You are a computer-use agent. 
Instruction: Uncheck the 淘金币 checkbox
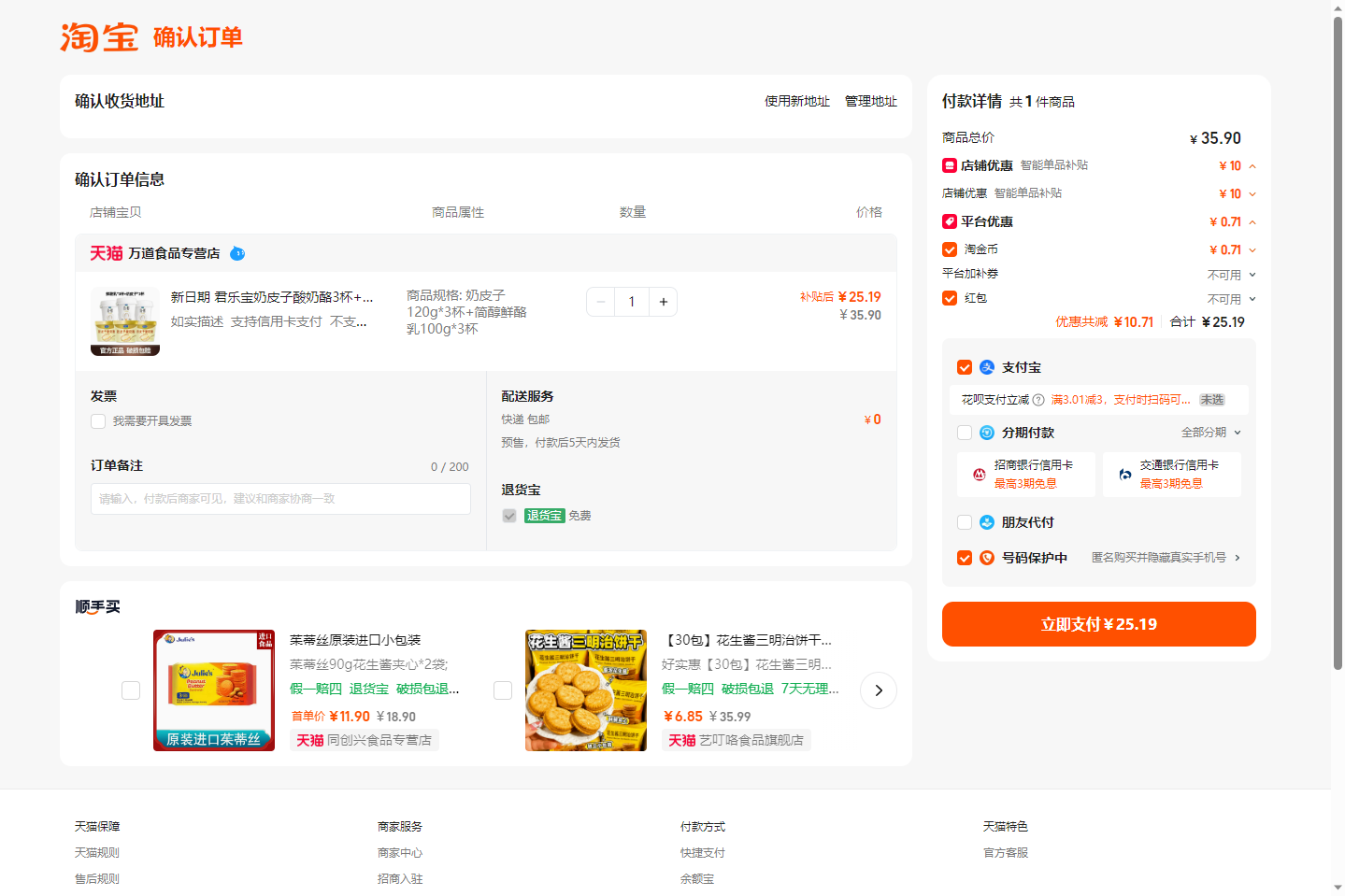[x=950, y=249]
